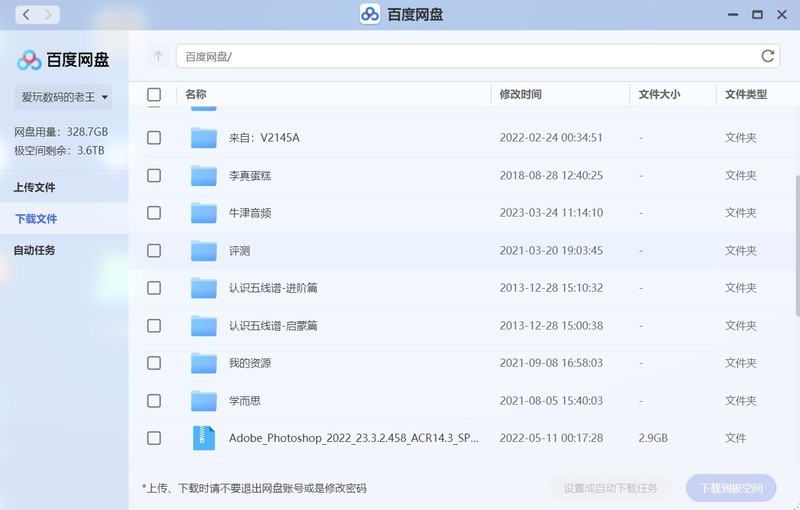
Task: Click the 下载到极空间 button
Action: pos(731,488)
